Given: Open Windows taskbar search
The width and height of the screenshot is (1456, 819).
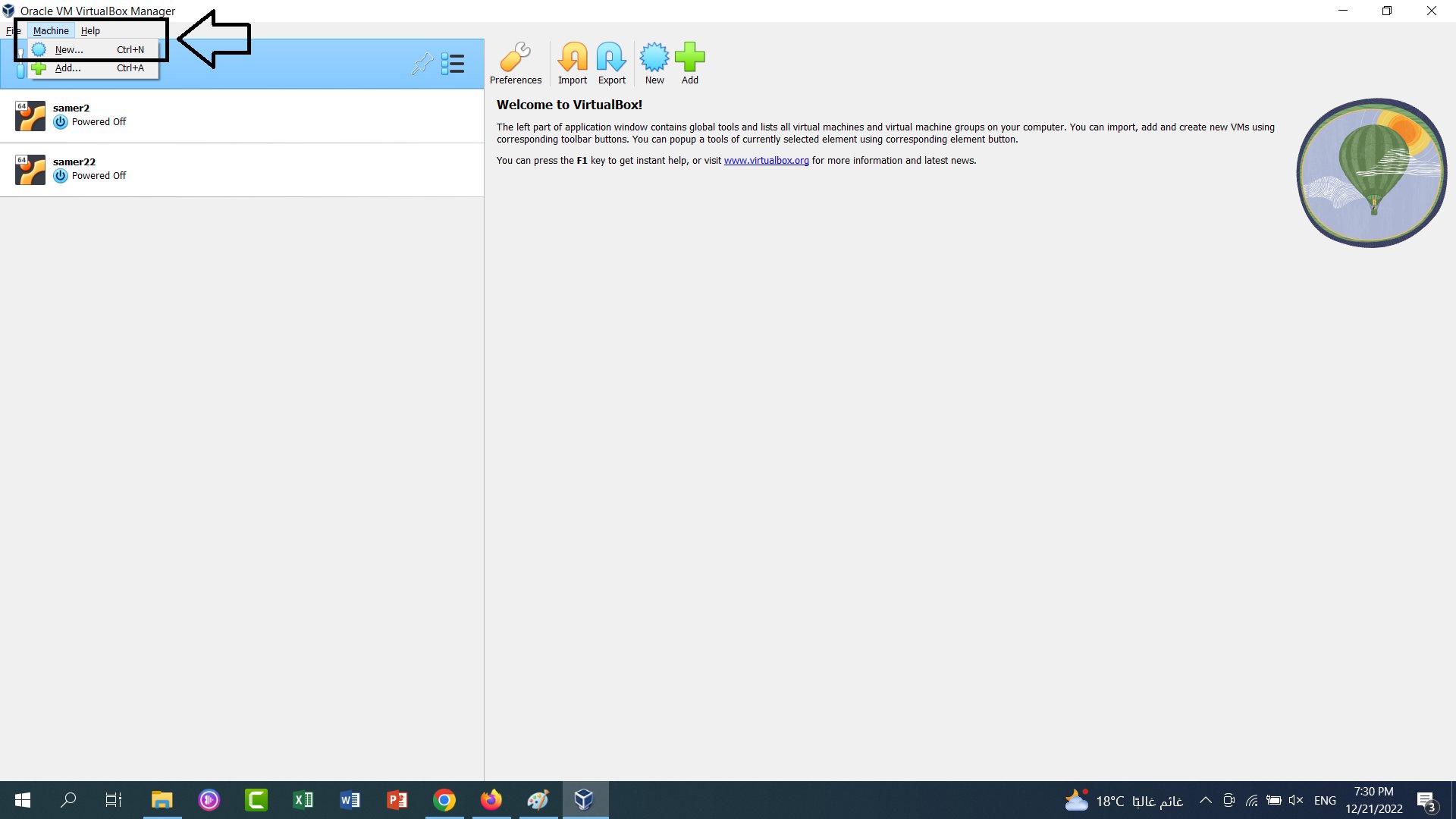Looking at the screenshot, I should point(68,800).
